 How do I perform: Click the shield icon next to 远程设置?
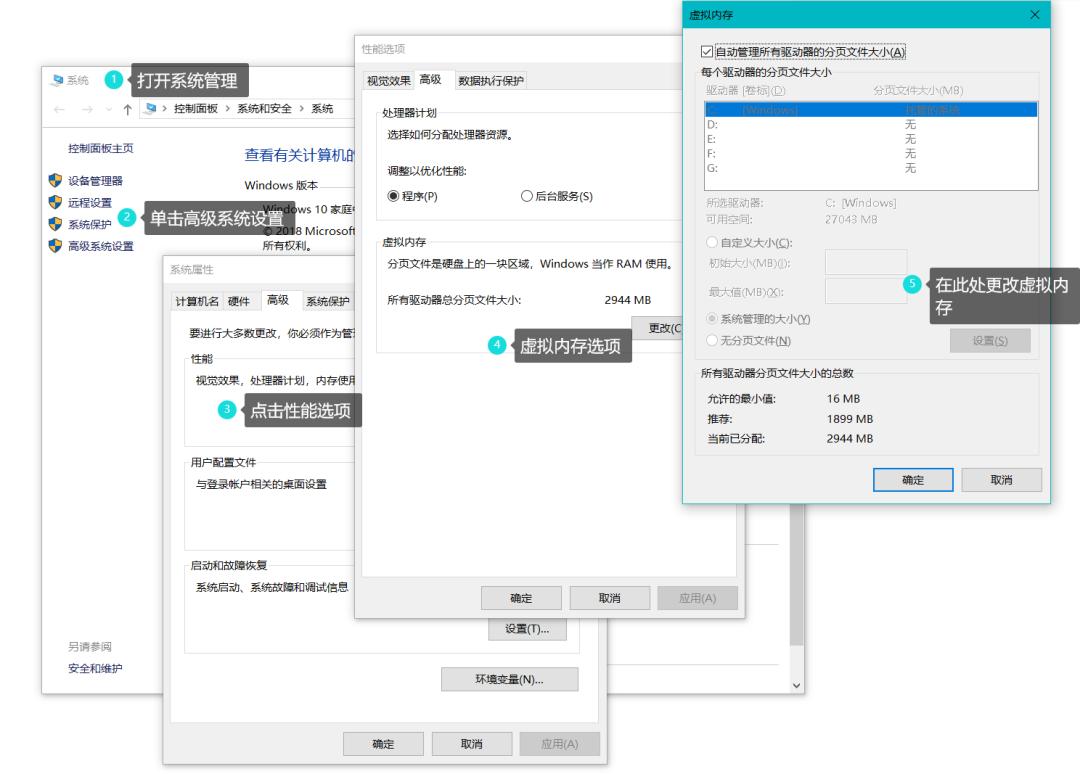[x=55, y=203]
